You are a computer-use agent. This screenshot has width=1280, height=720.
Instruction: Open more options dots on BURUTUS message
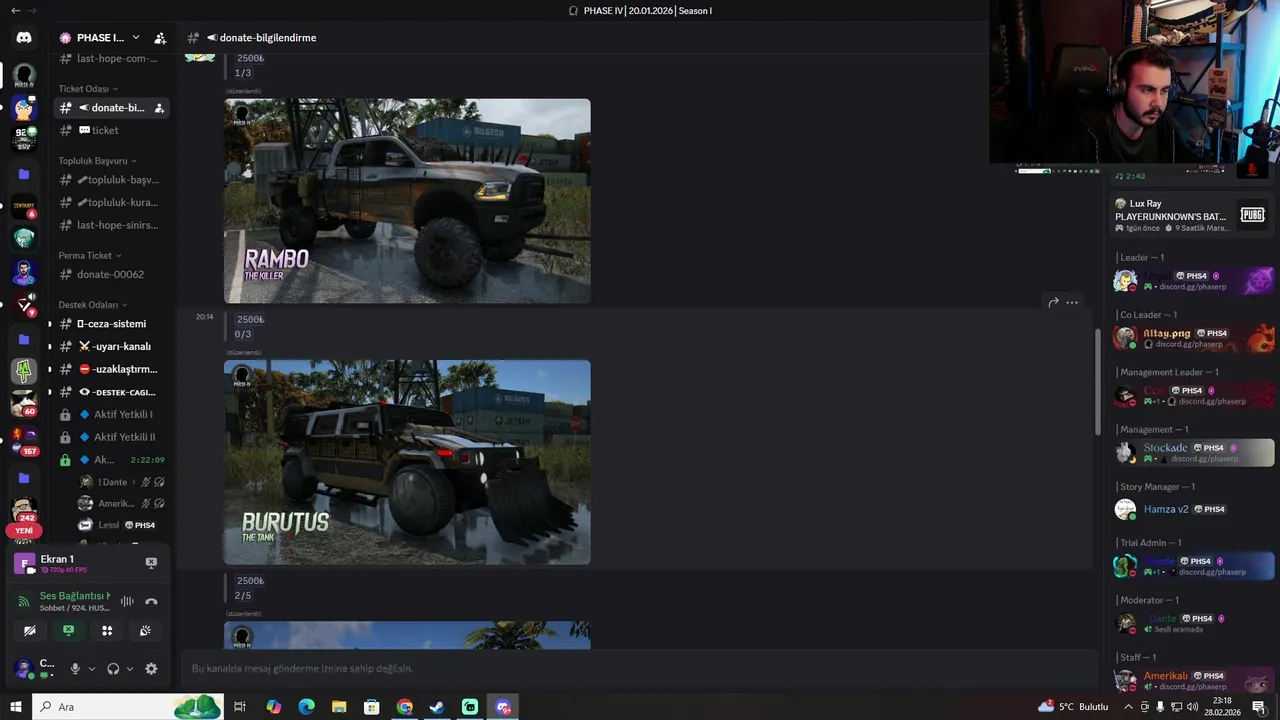[x=1072, y=302]
